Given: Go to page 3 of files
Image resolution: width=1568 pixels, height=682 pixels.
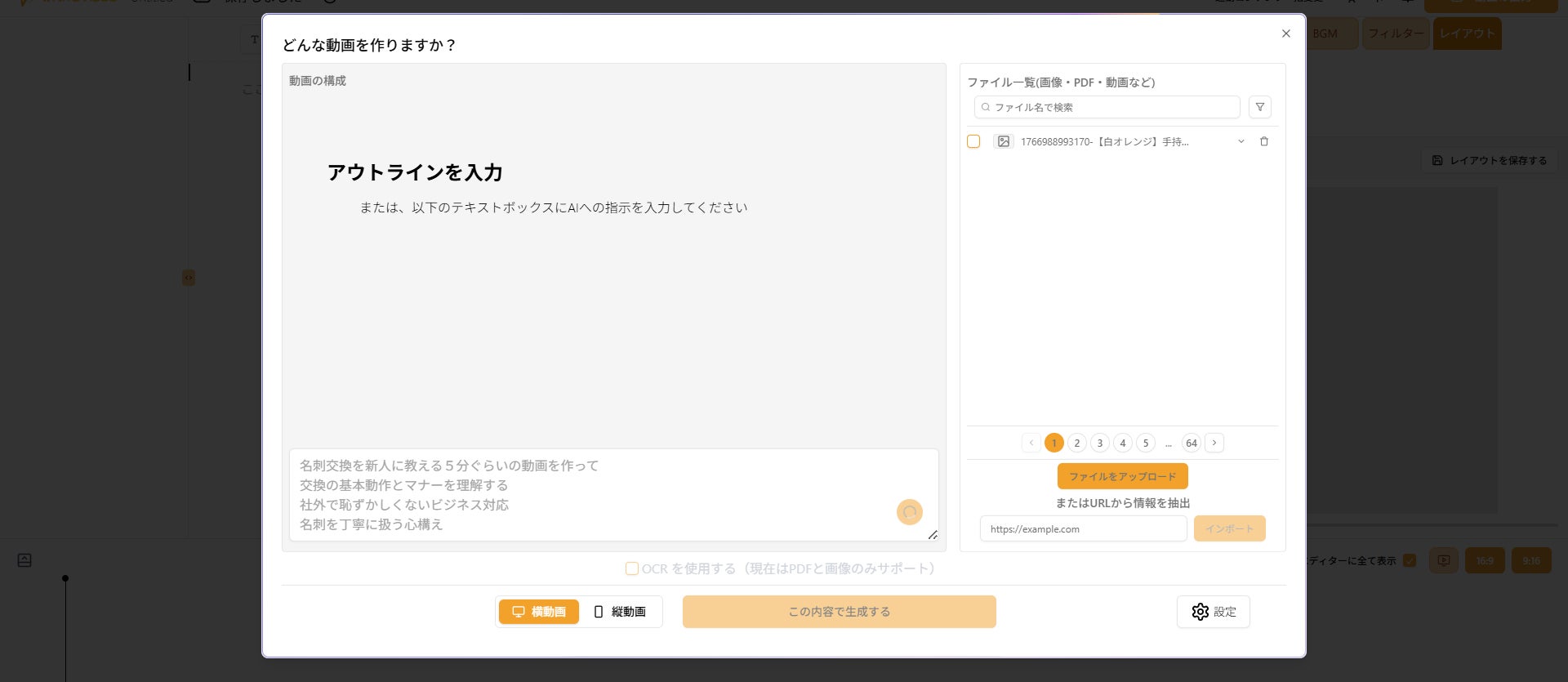Looking at the screenshot, I should [1100, 443].
